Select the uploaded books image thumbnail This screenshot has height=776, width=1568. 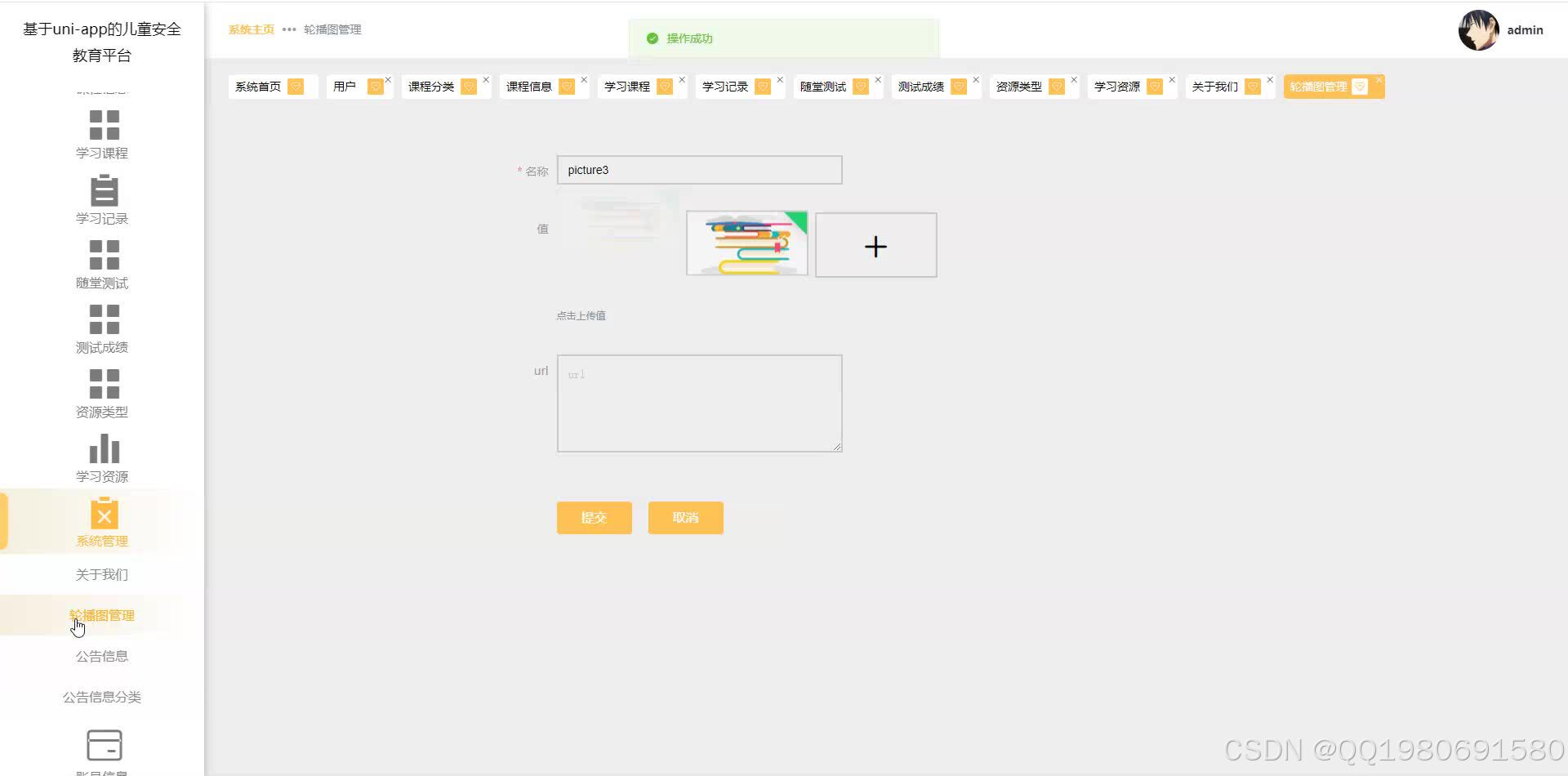747,243
